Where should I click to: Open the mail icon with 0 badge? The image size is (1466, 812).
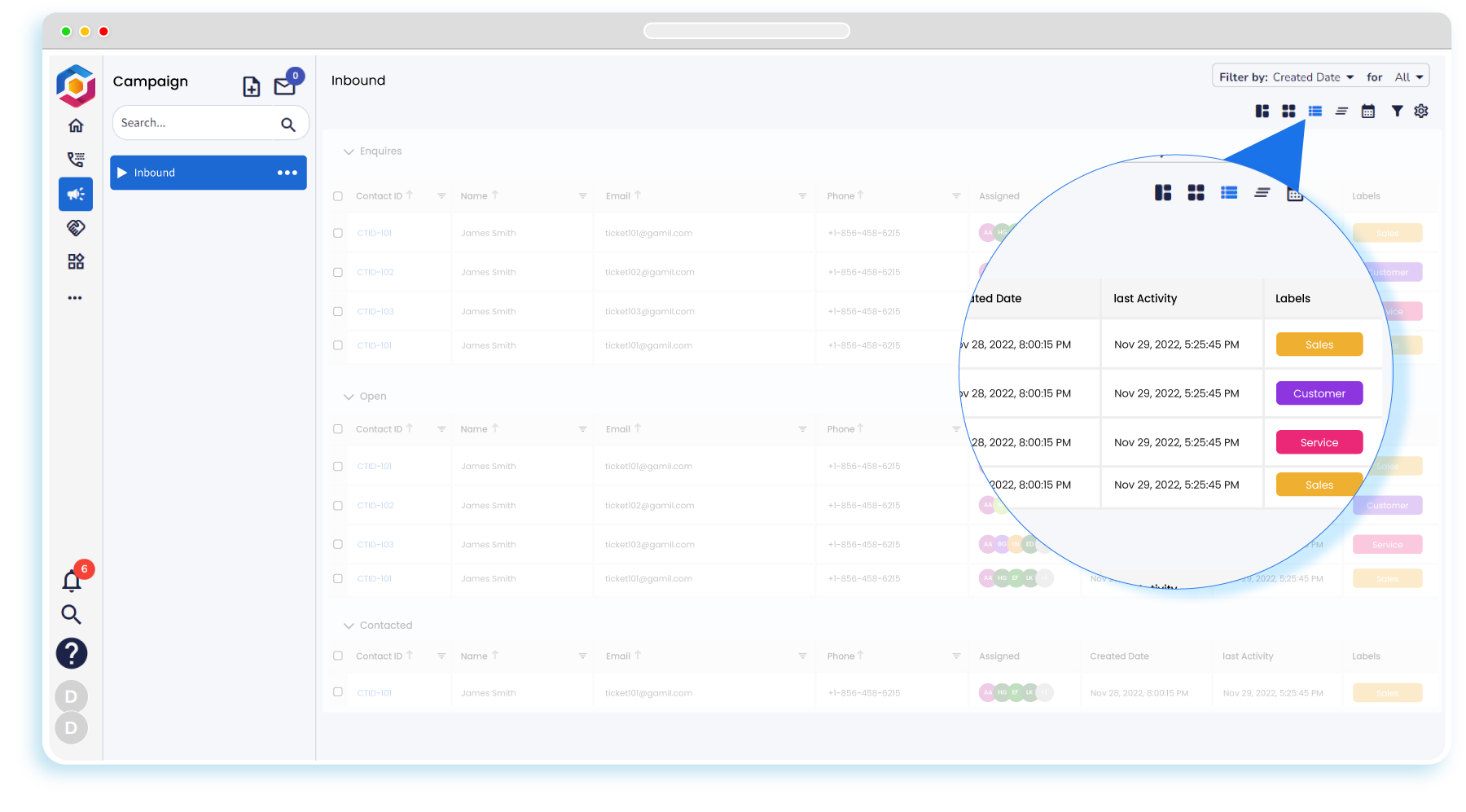coord(285,86)
